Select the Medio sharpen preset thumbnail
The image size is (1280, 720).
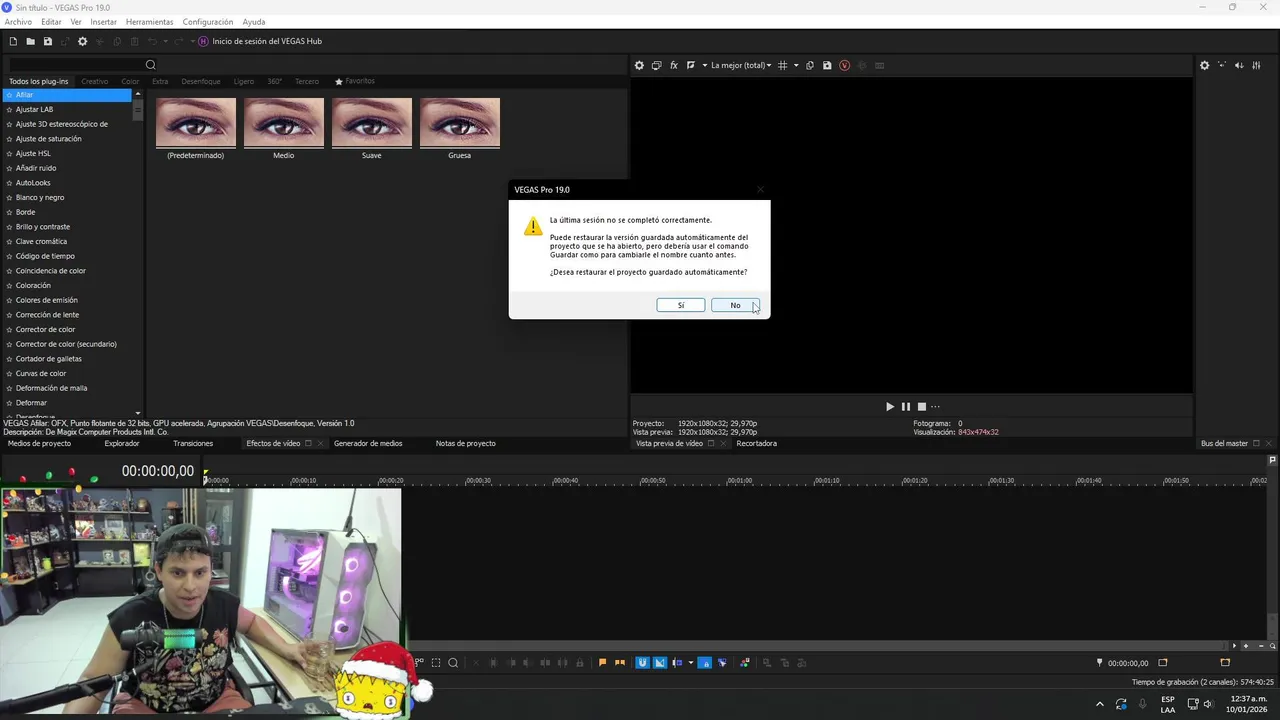(x=284, y=122)
